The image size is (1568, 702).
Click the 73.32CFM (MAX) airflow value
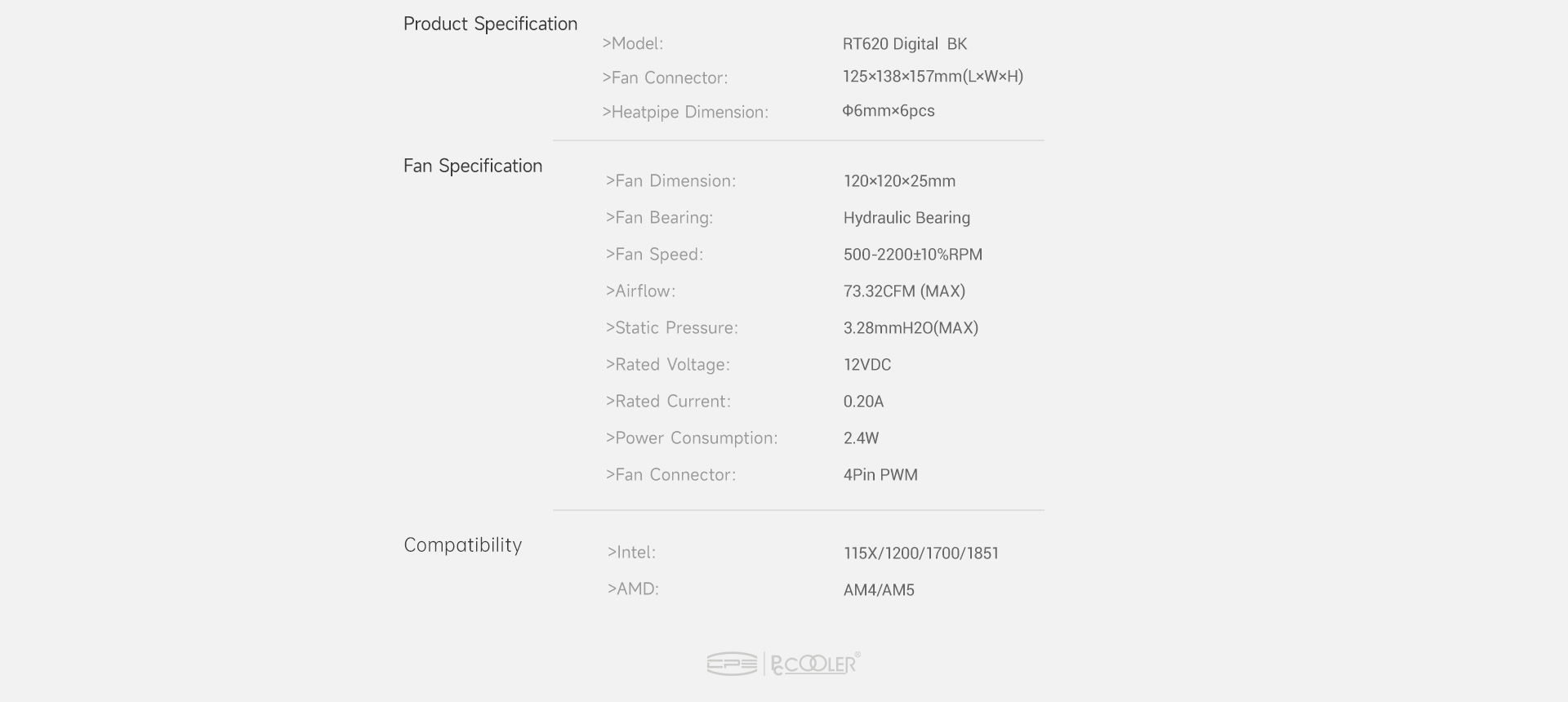[904, 291]
